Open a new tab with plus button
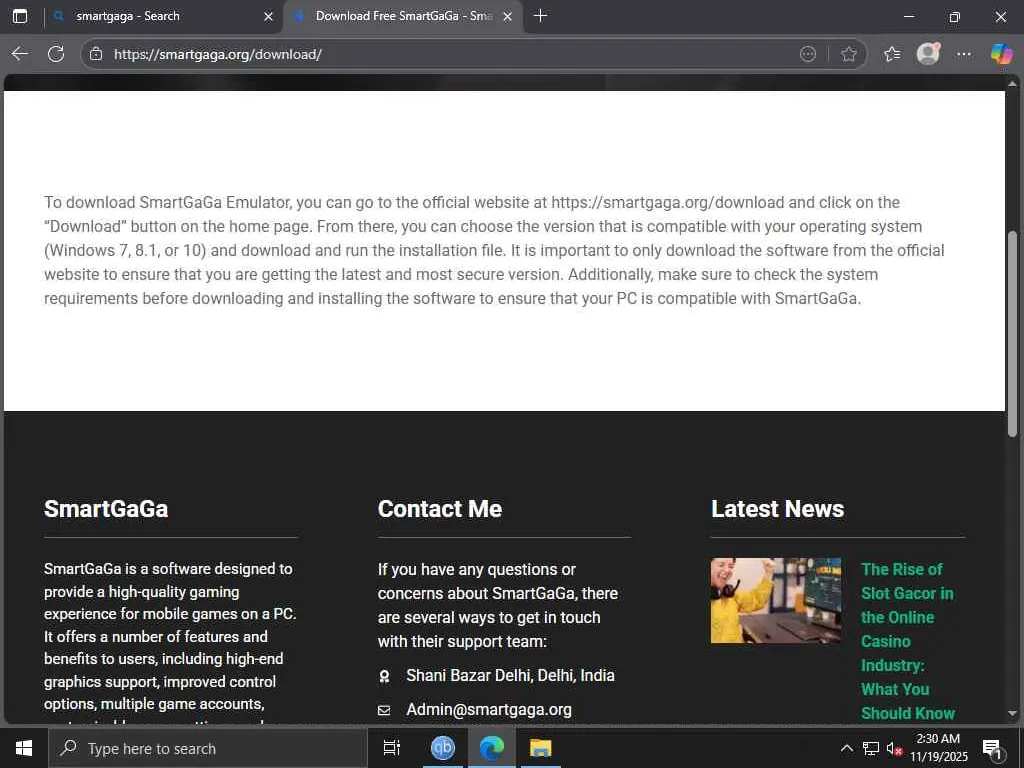 (x=540, y=16)
